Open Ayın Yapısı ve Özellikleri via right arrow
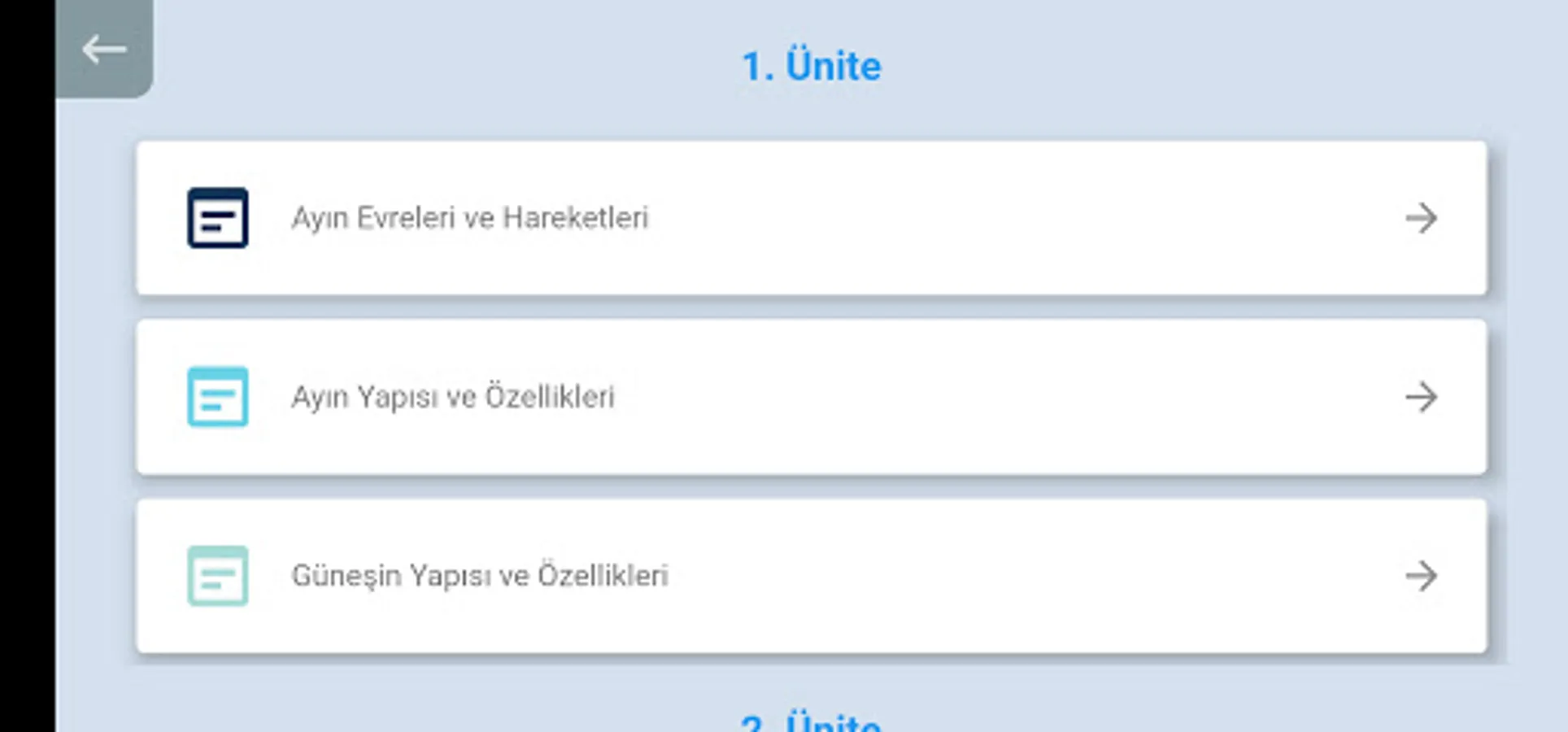 click(1421, 397)
